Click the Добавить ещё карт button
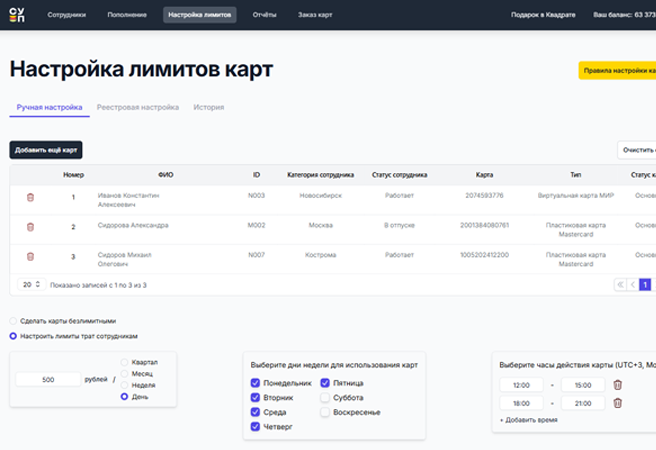This screenshot has width=656, height=450. [x=45, y=150]
